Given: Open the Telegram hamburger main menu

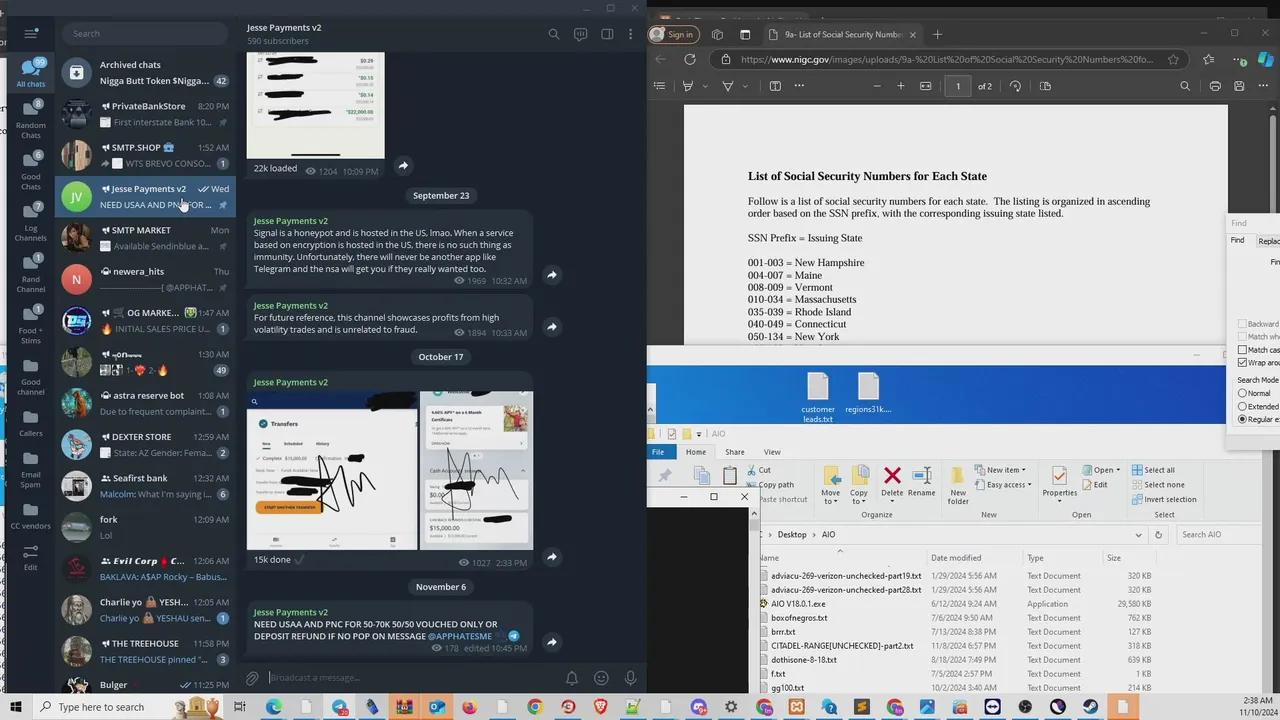Looking at the screenshot, I should click(x=31, y=33).
